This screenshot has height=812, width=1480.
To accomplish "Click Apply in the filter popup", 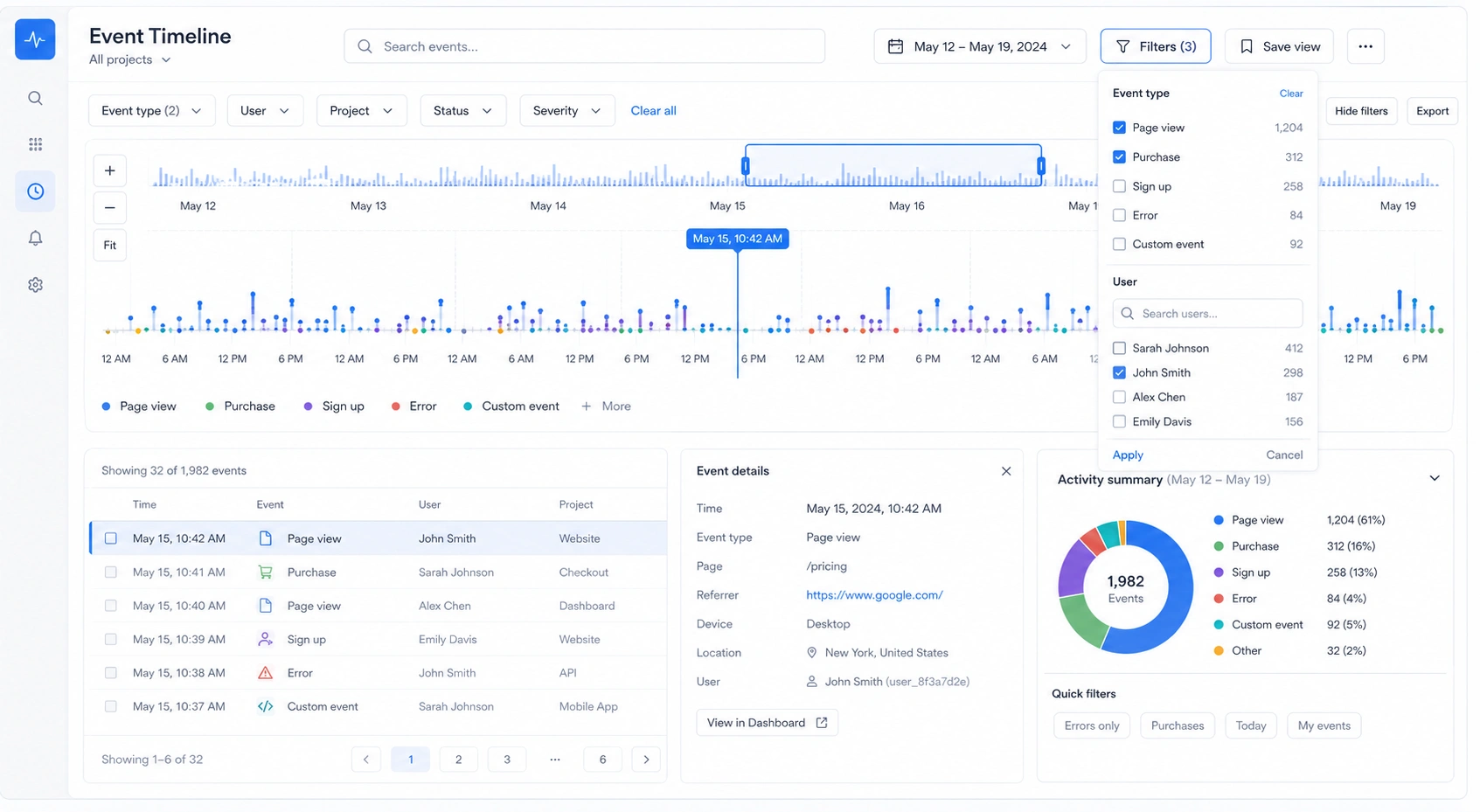I will (x=1128, y=455).
